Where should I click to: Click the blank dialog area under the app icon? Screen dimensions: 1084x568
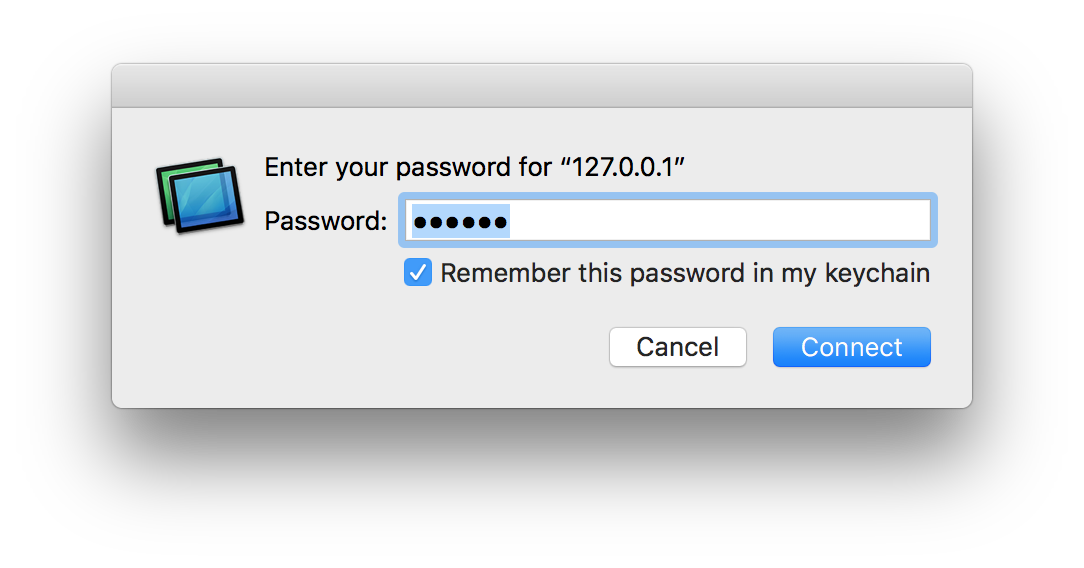click(x=200, y=320)
